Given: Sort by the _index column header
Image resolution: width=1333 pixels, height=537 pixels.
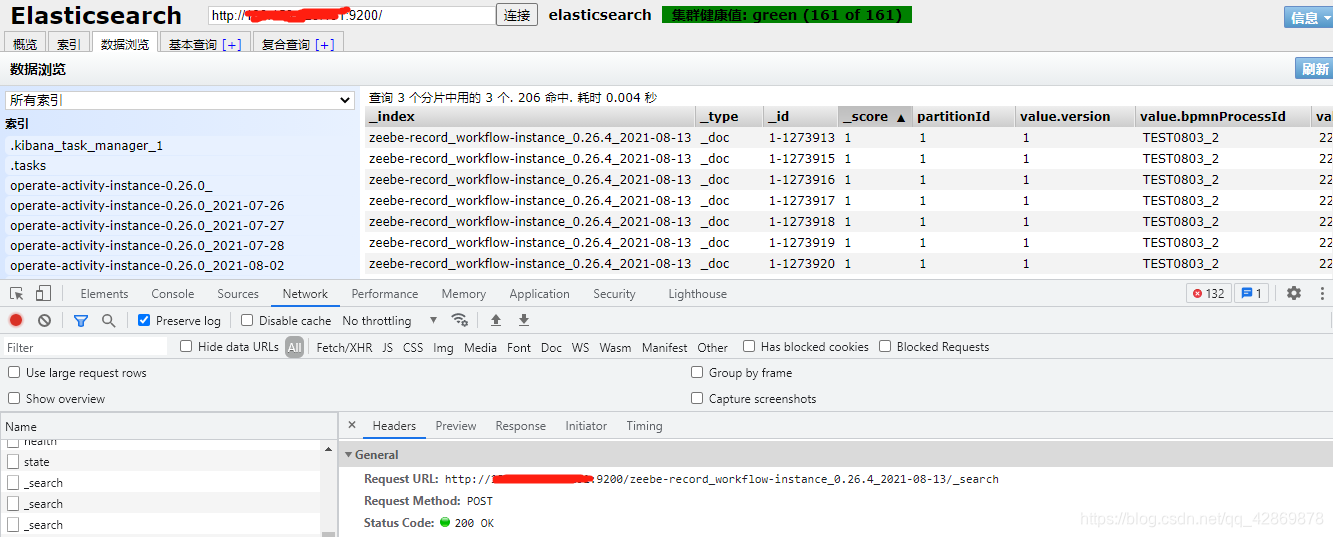Looking at the screenshot, I should click(530, 116).
